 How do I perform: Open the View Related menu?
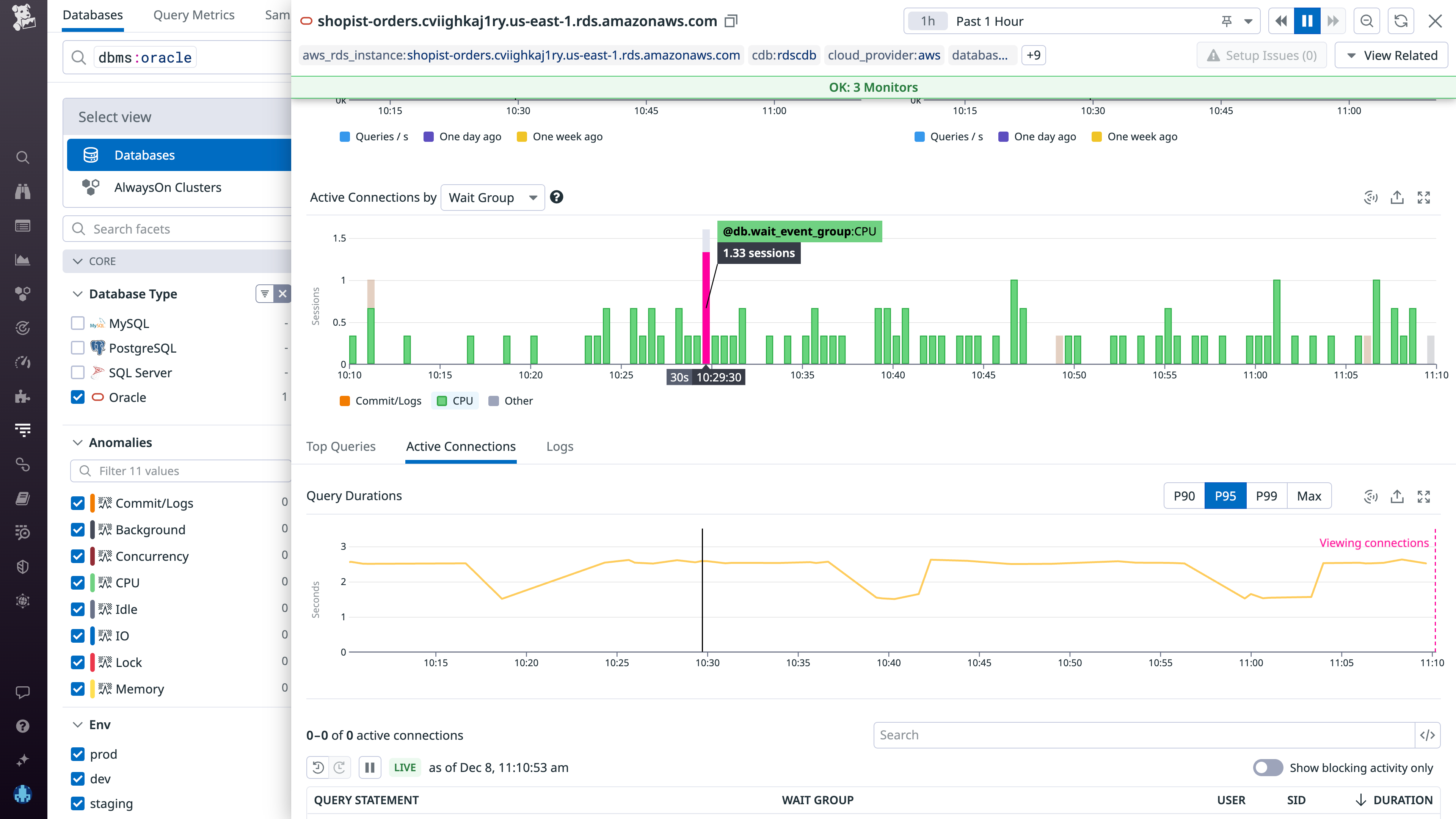coord(1390,55)
